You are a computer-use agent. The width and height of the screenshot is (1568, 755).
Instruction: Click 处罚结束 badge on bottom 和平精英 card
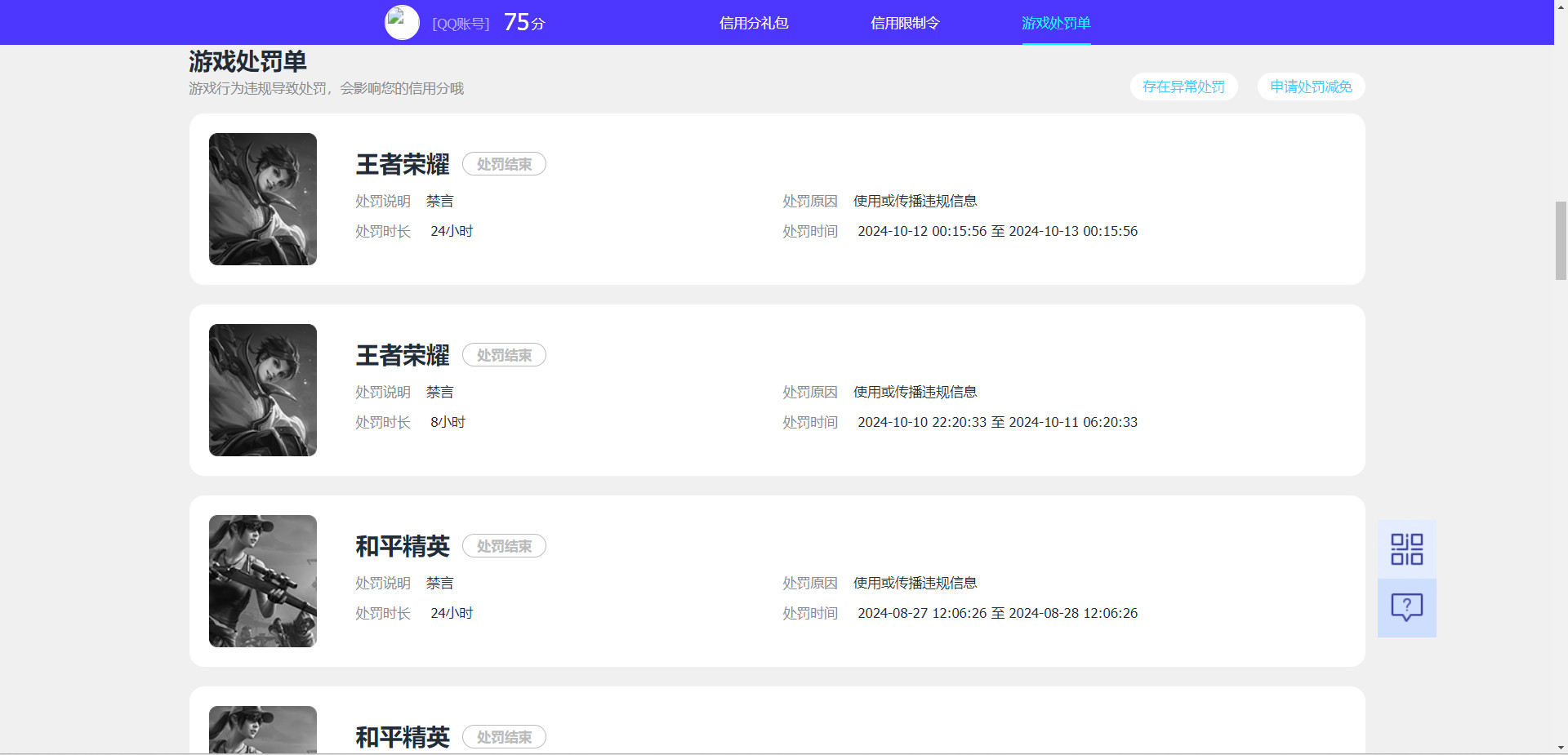point(504,737)
